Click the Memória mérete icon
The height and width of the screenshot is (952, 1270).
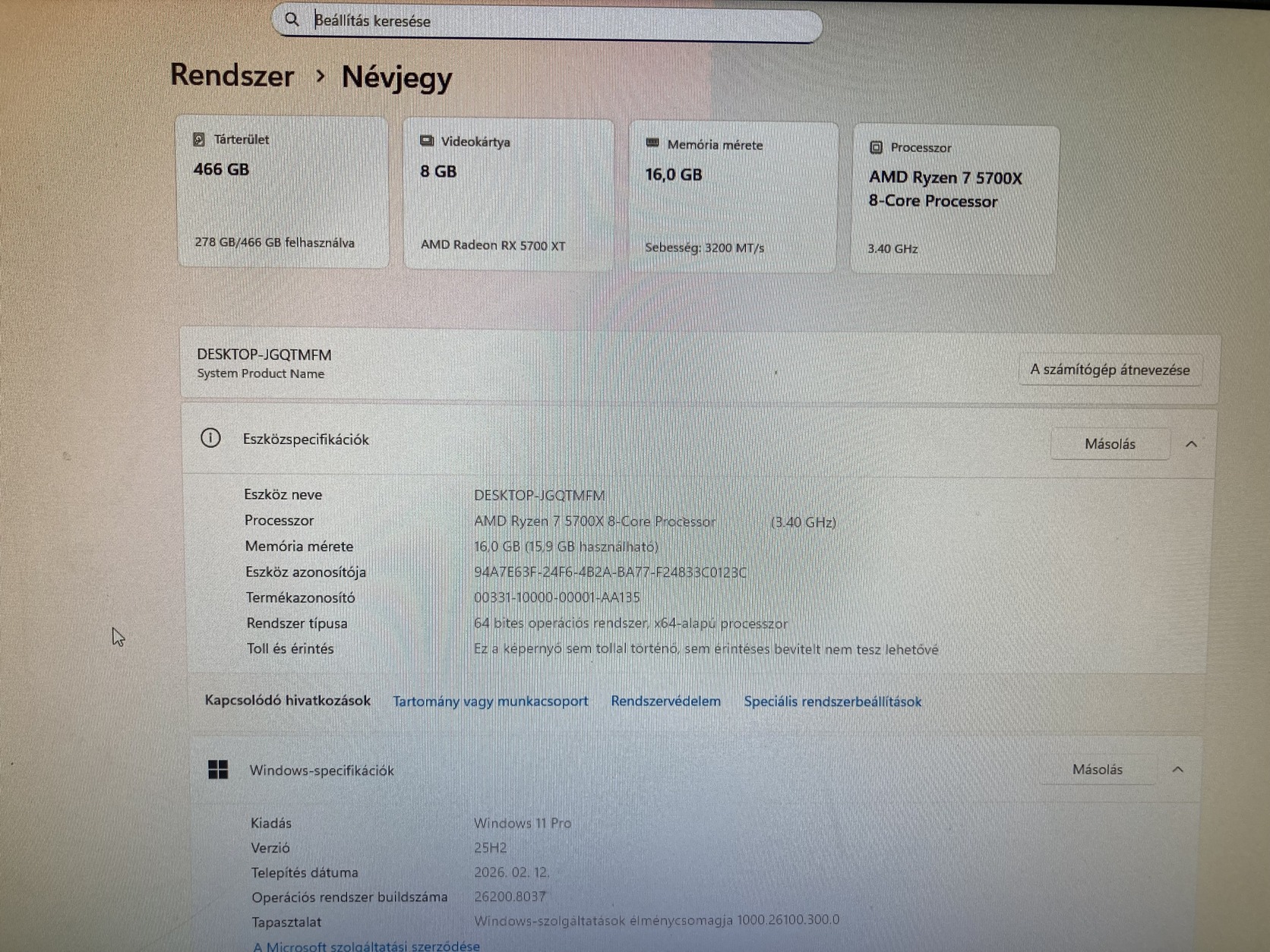click(x=652, y=143)
